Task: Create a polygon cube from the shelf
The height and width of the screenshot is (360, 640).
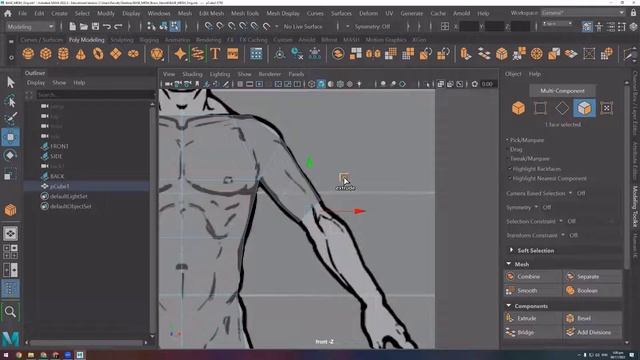Action: (46, 53)
